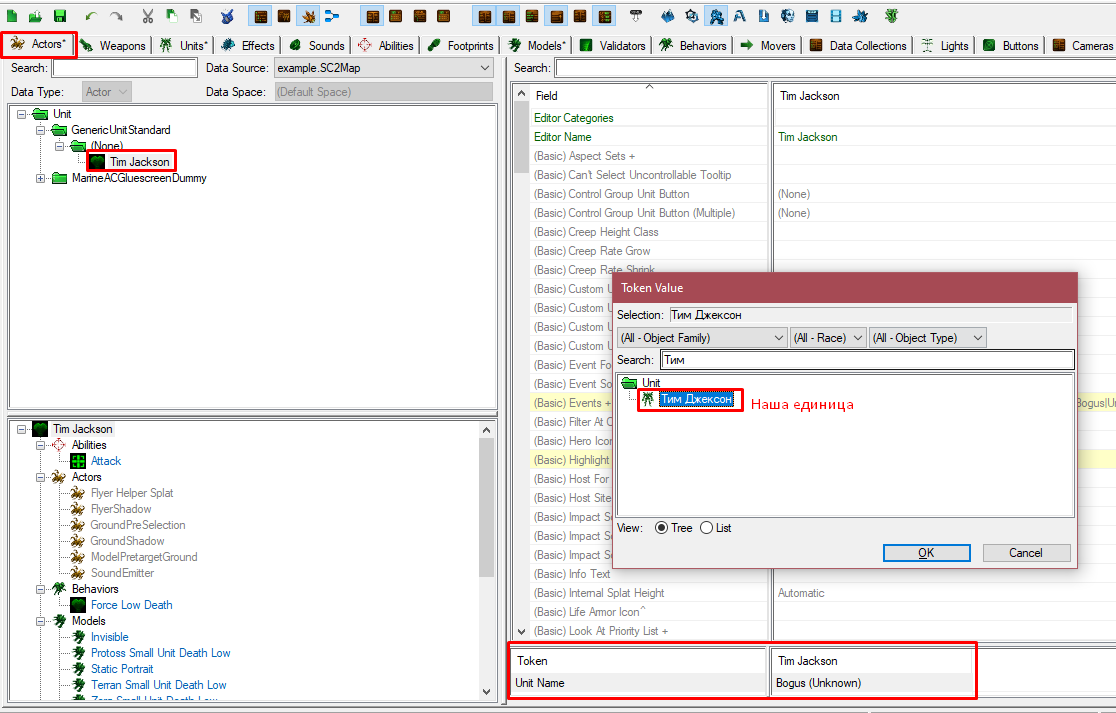Select the Editor Name field row
The image size is (1116, 713).
649,137
